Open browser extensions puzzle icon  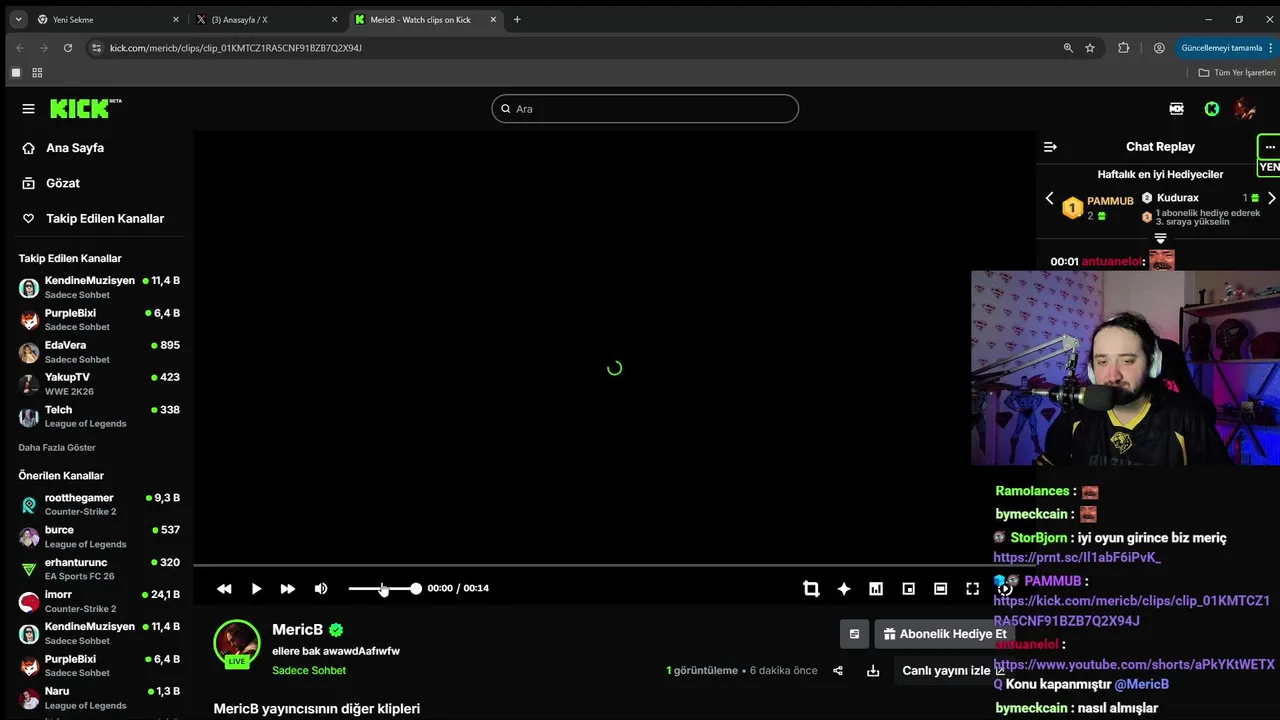[x=1123, y=48]
